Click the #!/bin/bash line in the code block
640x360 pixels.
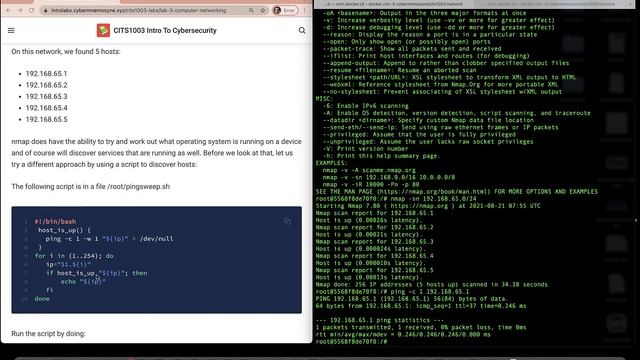(55, 222)
